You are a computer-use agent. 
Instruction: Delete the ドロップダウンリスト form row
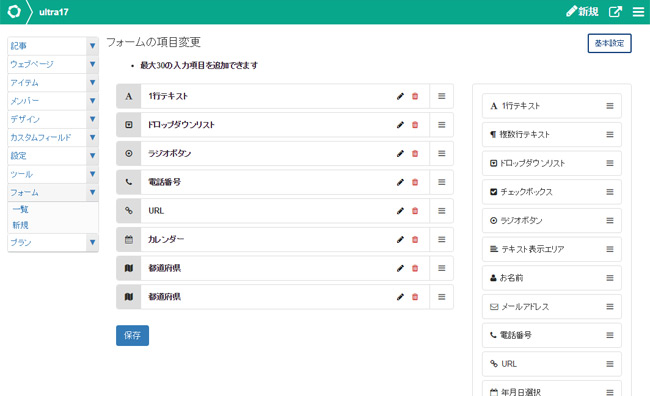point(415,125)
